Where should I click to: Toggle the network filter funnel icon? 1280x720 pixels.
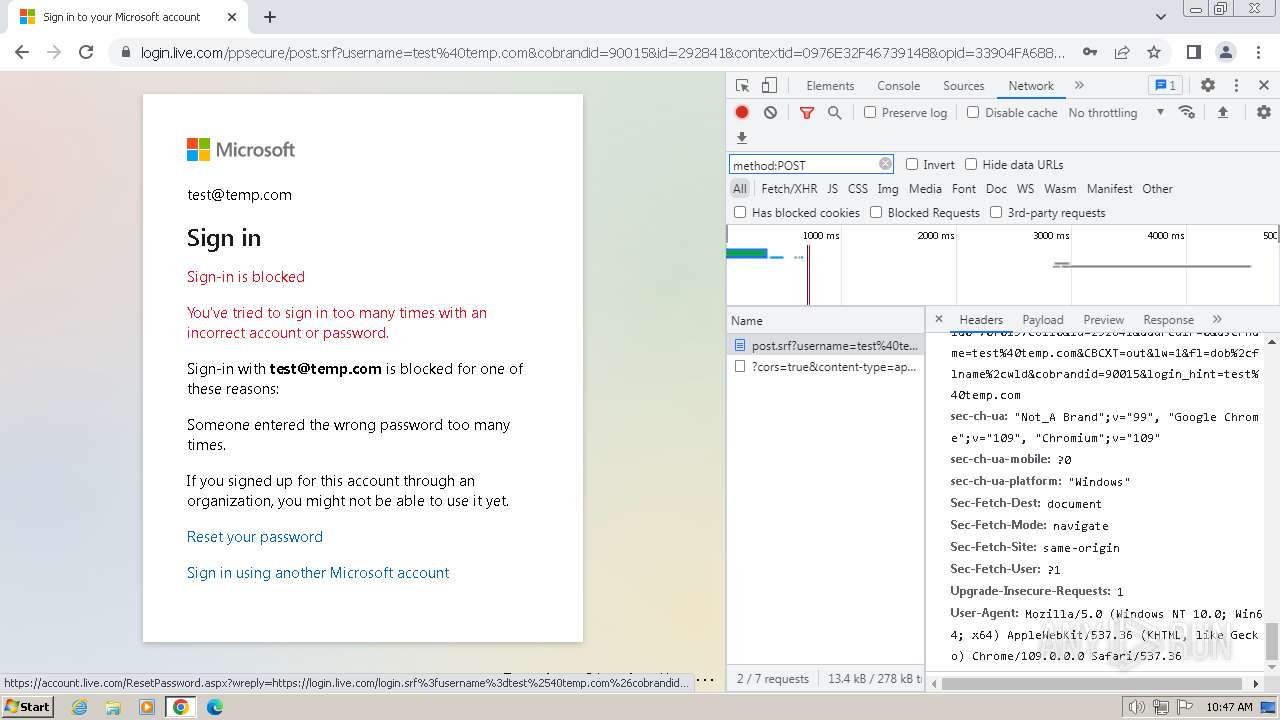coord(807,113)
